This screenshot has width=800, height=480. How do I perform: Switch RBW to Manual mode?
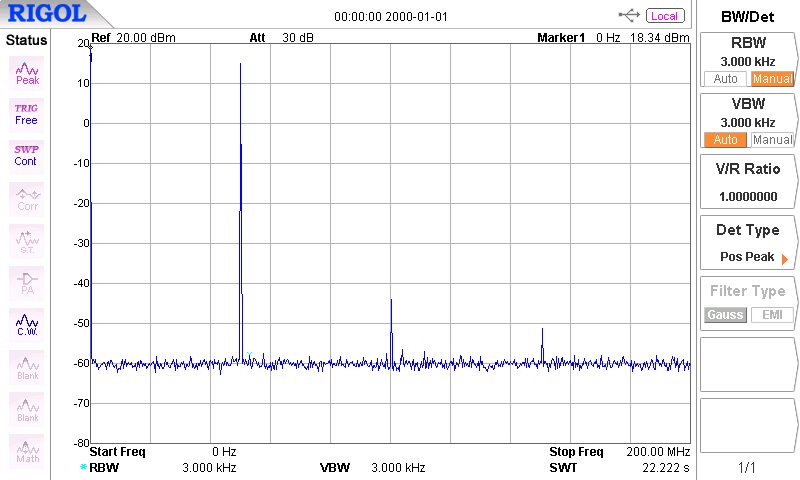click(772, 79)
